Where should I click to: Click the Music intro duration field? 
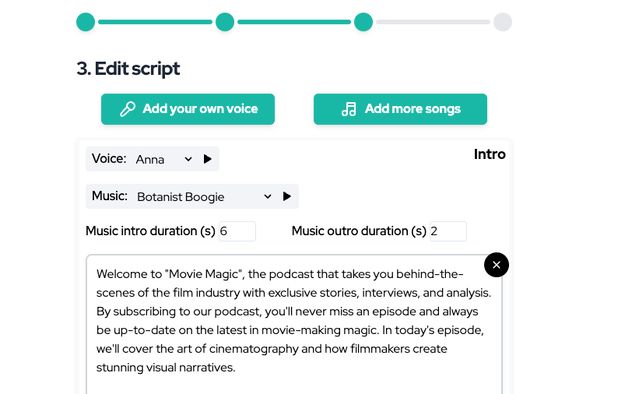pyautogui.click(x=237, y=231)
